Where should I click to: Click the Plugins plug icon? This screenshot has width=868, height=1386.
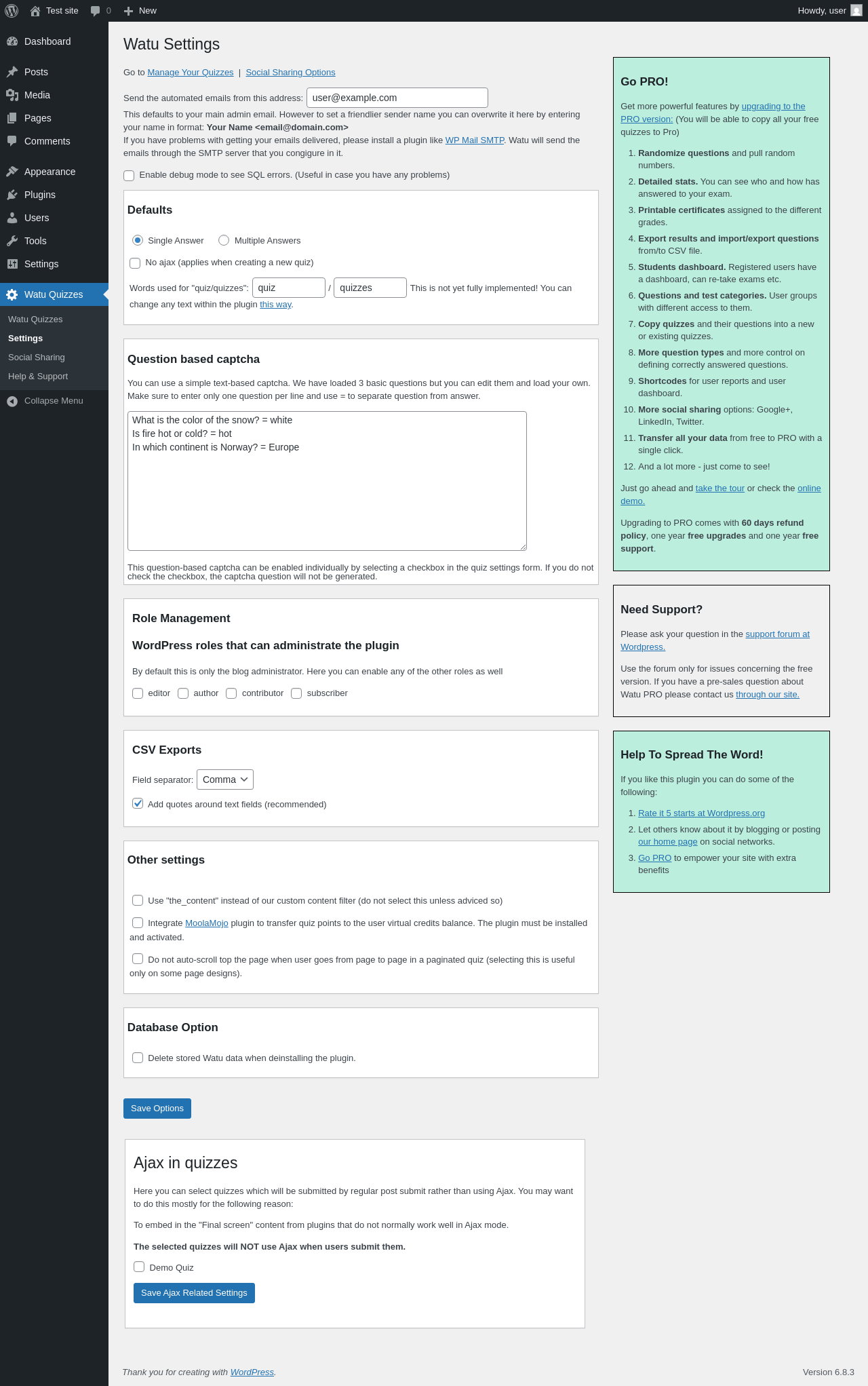(12, 195)
